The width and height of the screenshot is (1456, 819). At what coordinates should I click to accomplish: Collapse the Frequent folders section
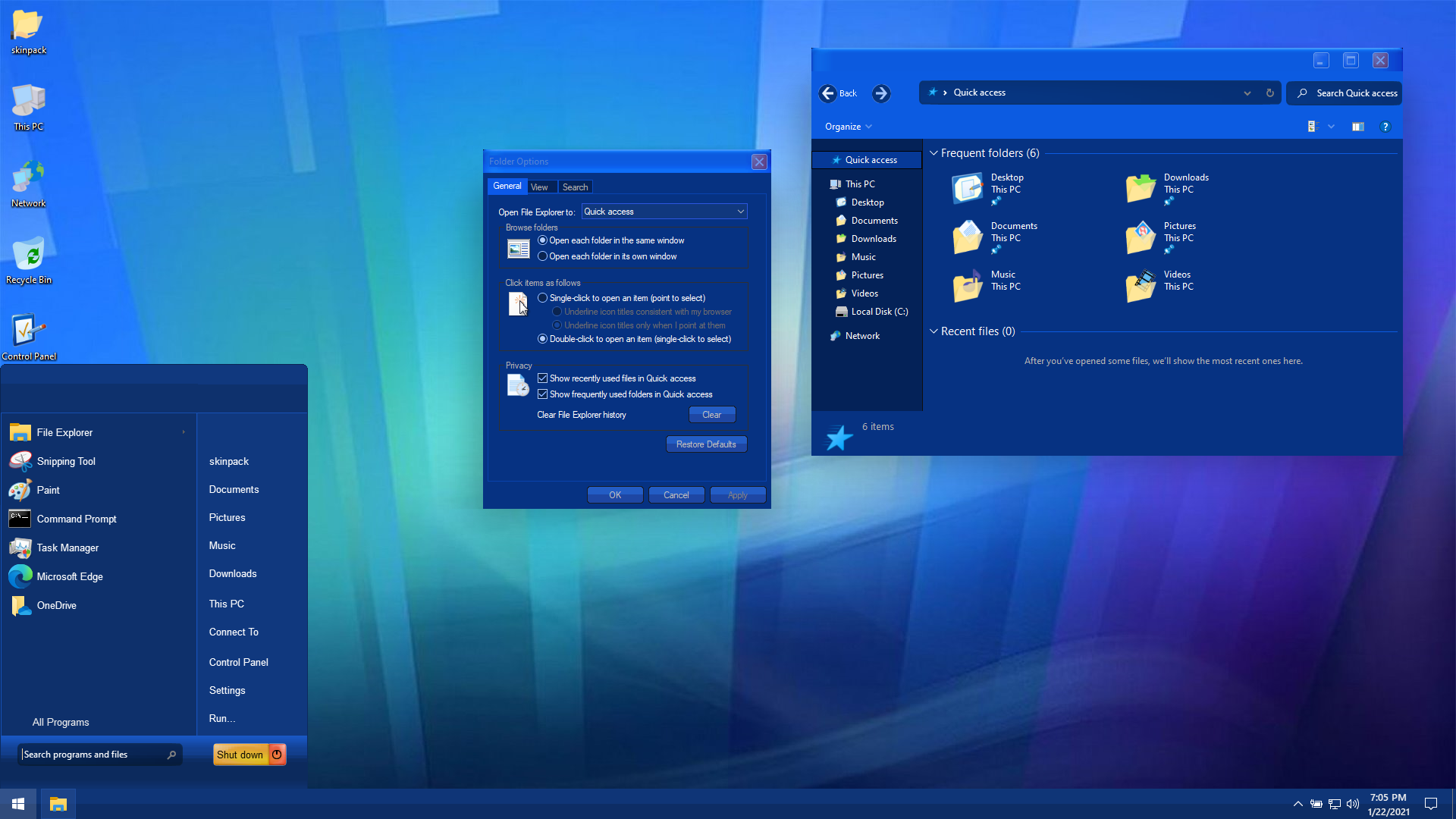pyautogui.click(x=934, y=153)
